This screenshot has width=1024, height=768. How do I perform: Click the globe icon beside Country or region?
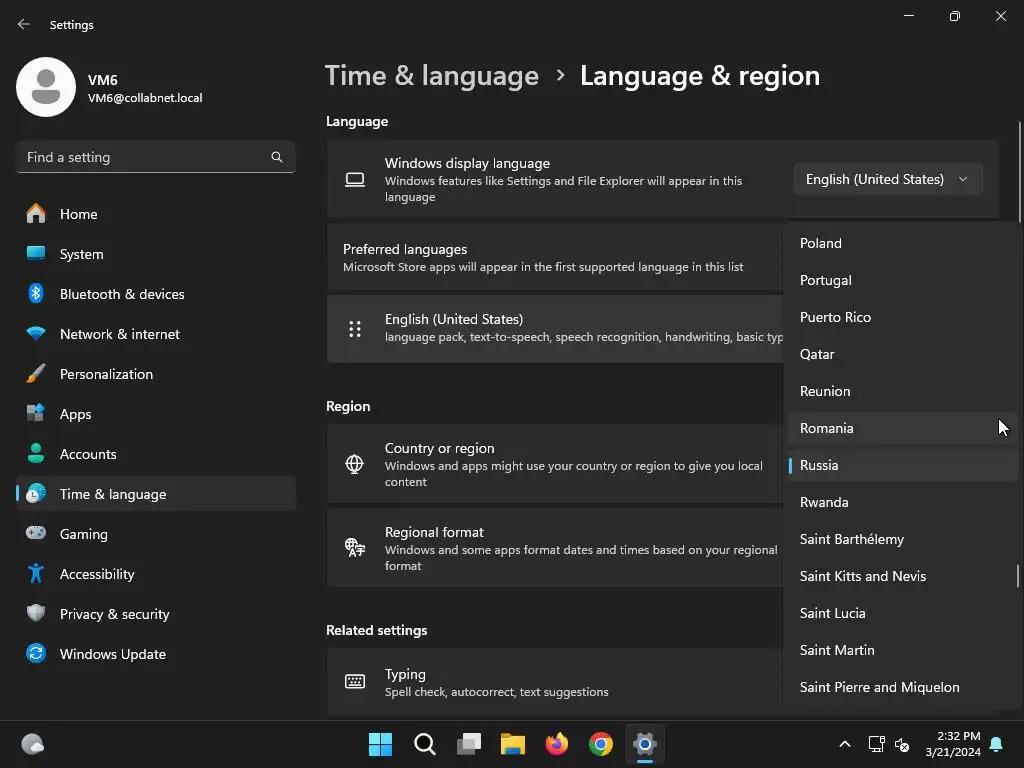(x=355, y=464)
